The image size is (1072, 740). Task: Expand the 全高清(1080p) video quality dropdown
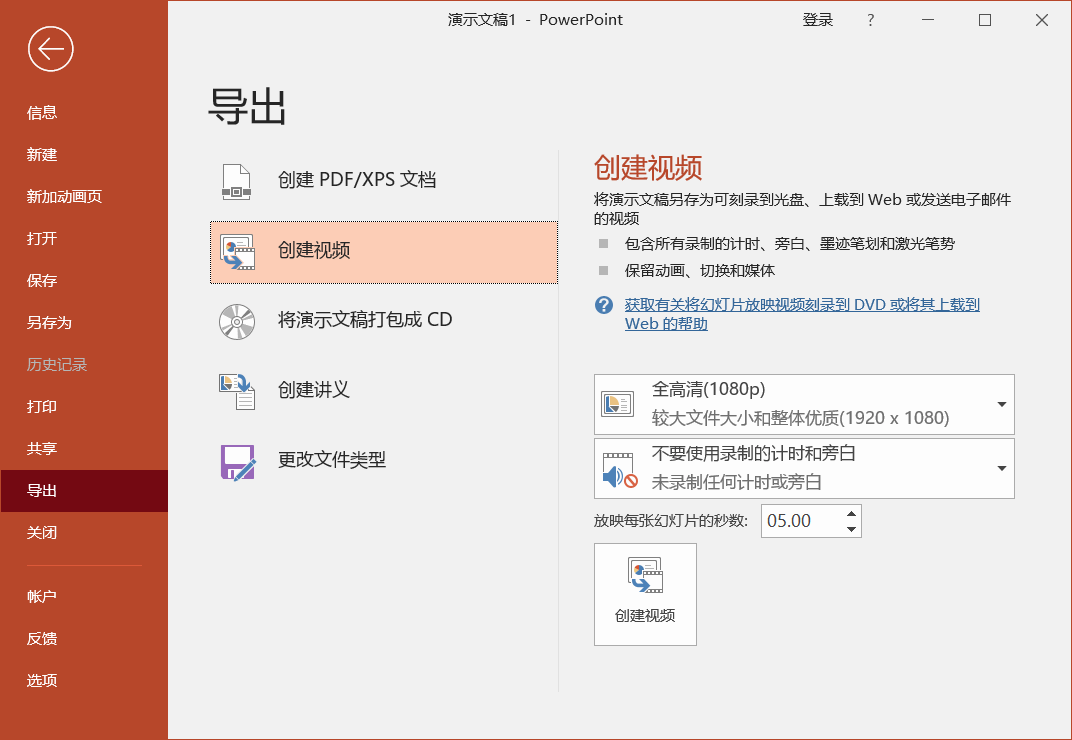point(804,404)
